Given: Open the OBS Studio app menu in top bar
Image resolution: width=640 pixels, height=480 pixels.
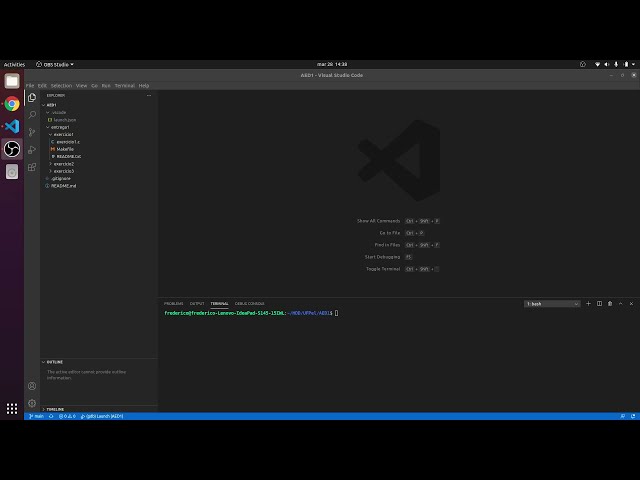Looking at the screenshot, I should pyautogui.click(x=55, y=64).
